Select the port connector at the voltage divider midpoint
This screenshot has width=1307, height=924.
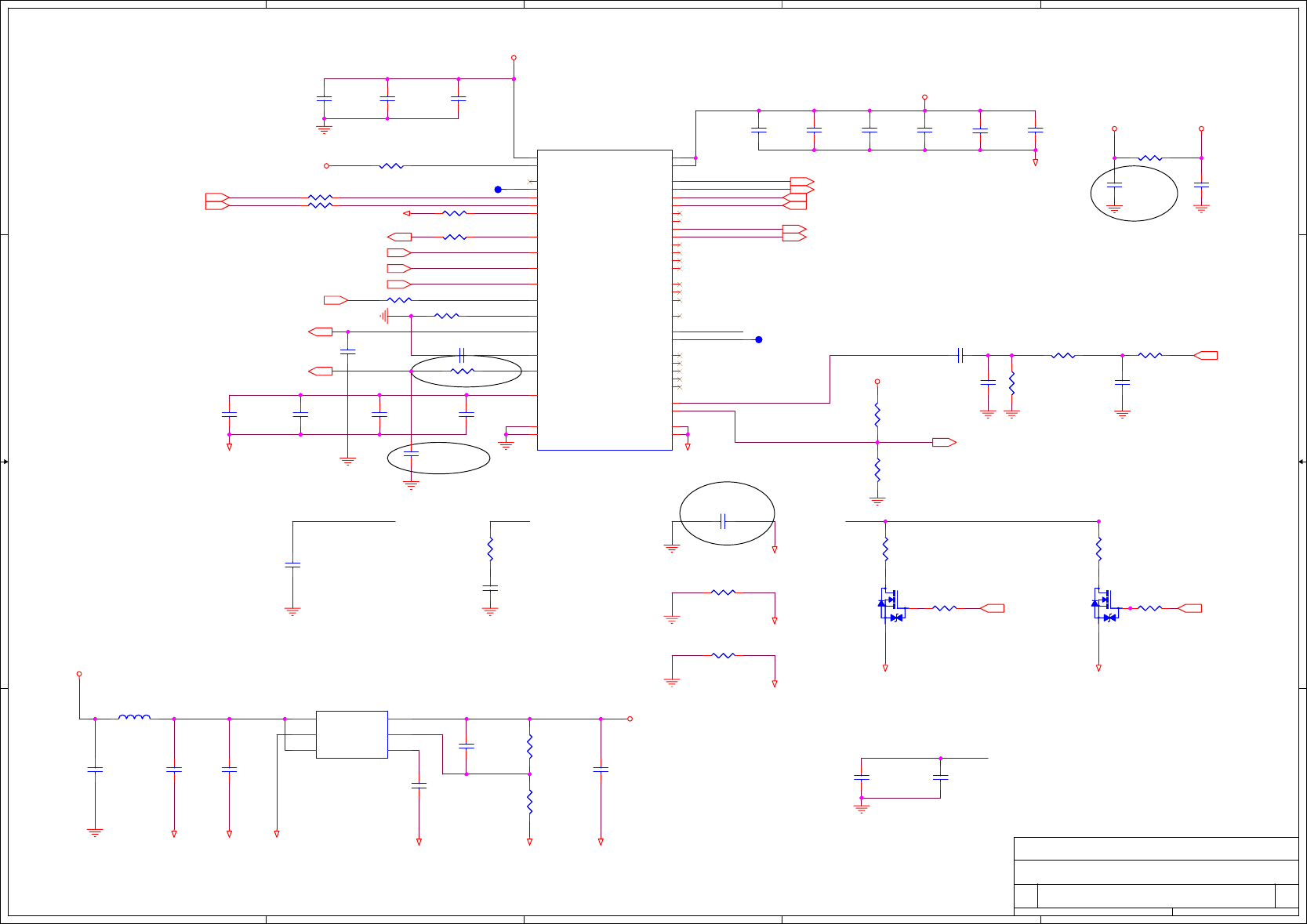[944, 443]
